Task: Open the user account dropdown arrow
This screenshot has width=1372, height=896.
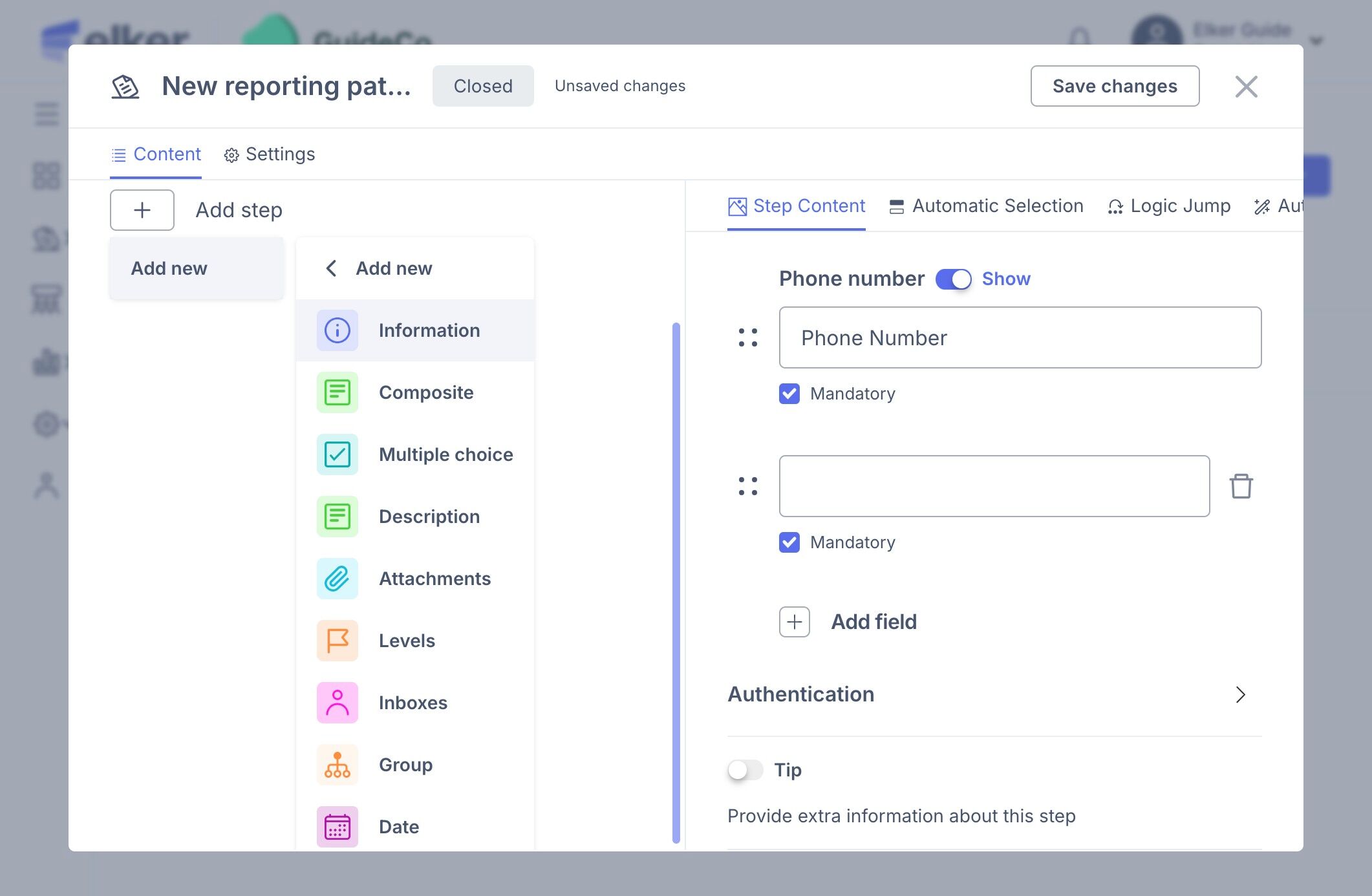Action: (x=1316, y=41)
